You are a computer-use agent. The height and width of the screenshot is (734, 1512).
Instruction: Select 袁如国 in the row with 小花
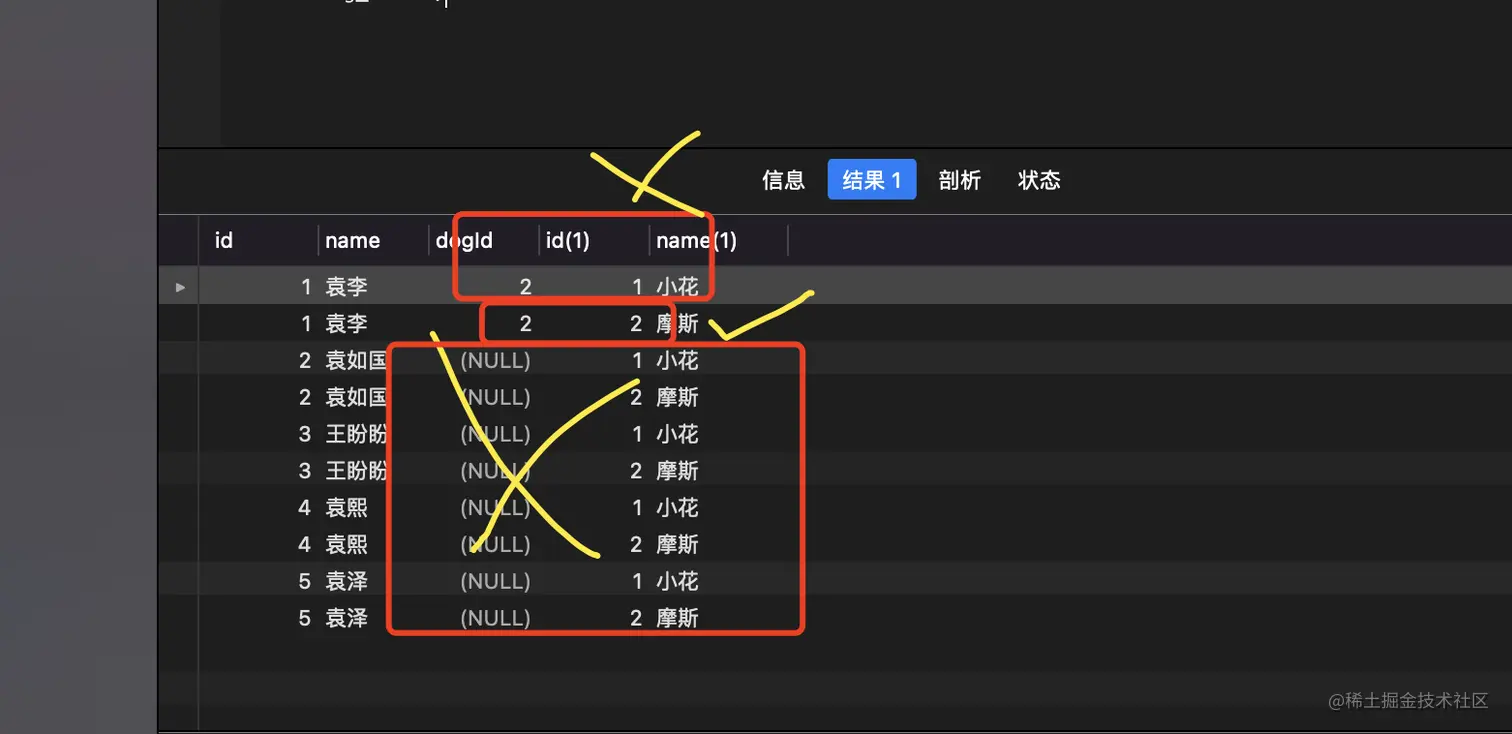pyautogui.click(x=356, y=361)
